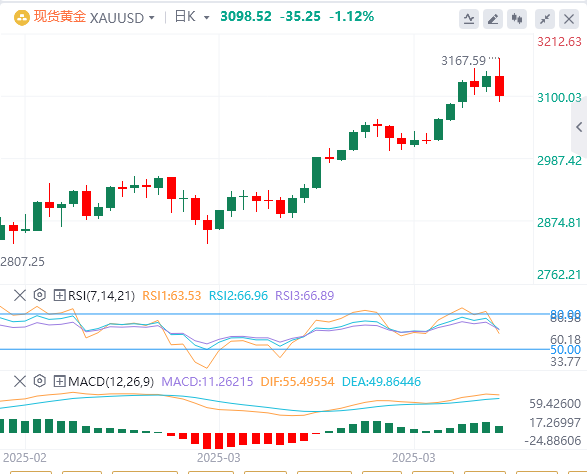587x474 pixels.
Task: Click the 3212.63 price axis label
Action: (559, 42)
